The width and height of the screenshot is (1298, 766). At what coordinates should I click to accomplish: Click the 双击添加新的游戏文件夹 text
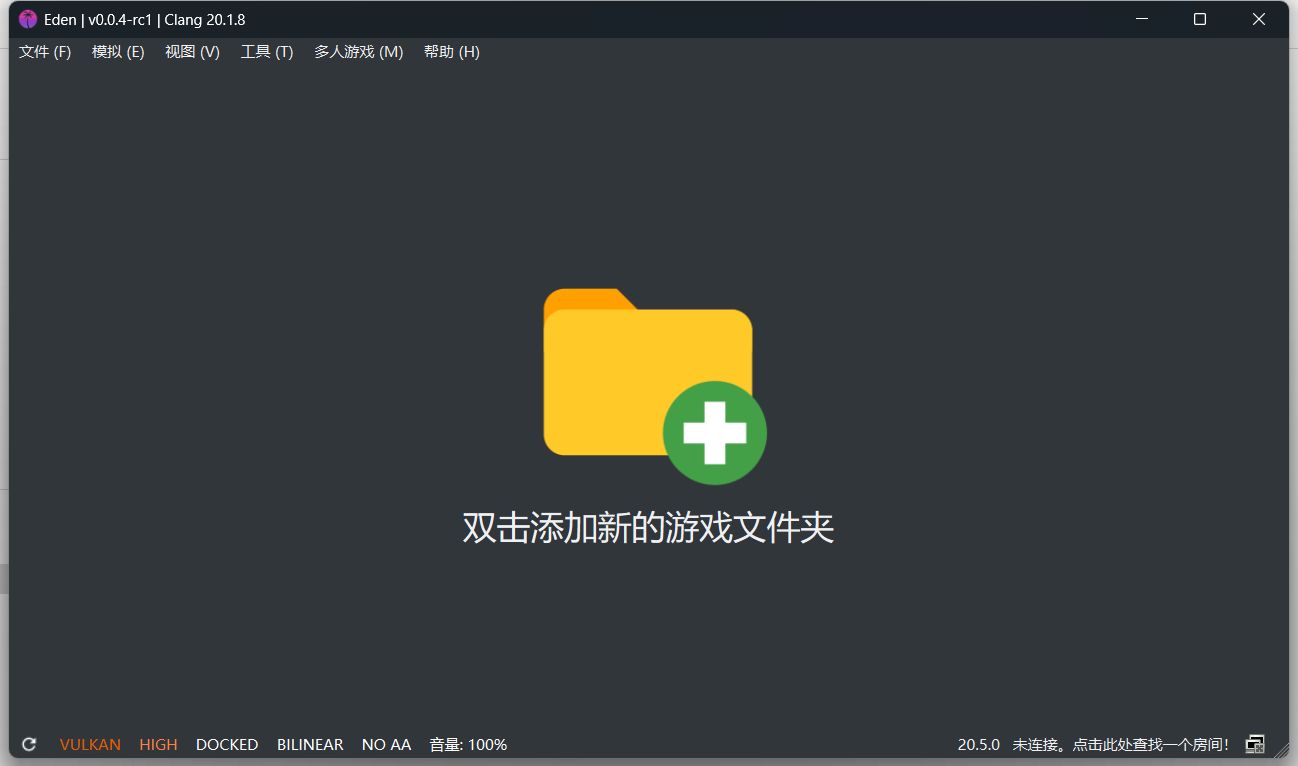tap(648, 528)
